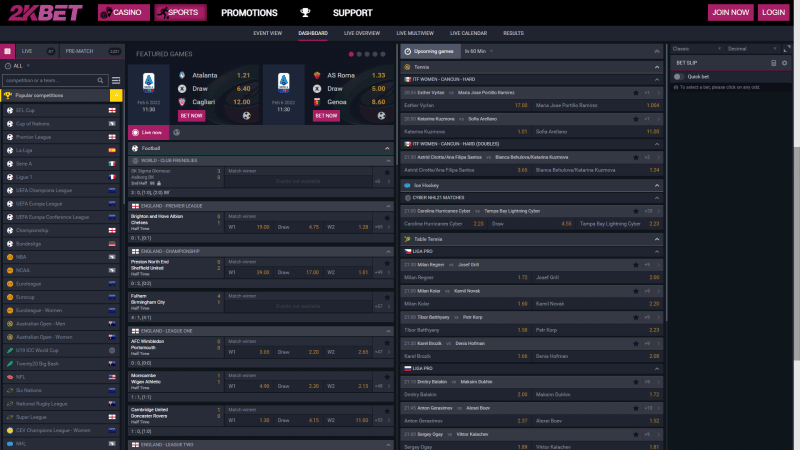Select the Pre-Match tab
The width and height of the screenshot is (800, 450).
92,51
